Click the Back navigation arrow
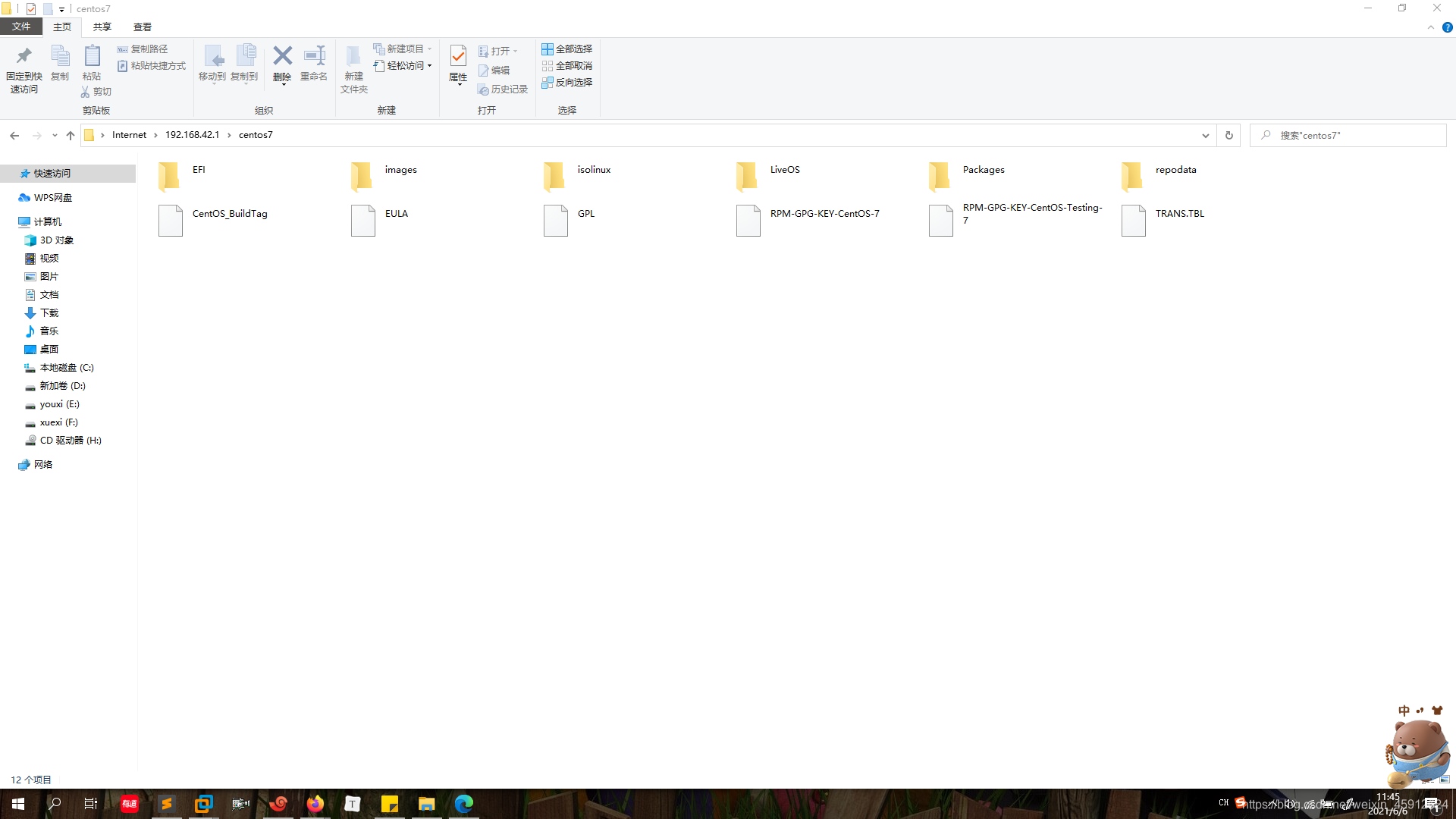The height and width of the screenshot is (819, 1456). click(x=14, y=136)
